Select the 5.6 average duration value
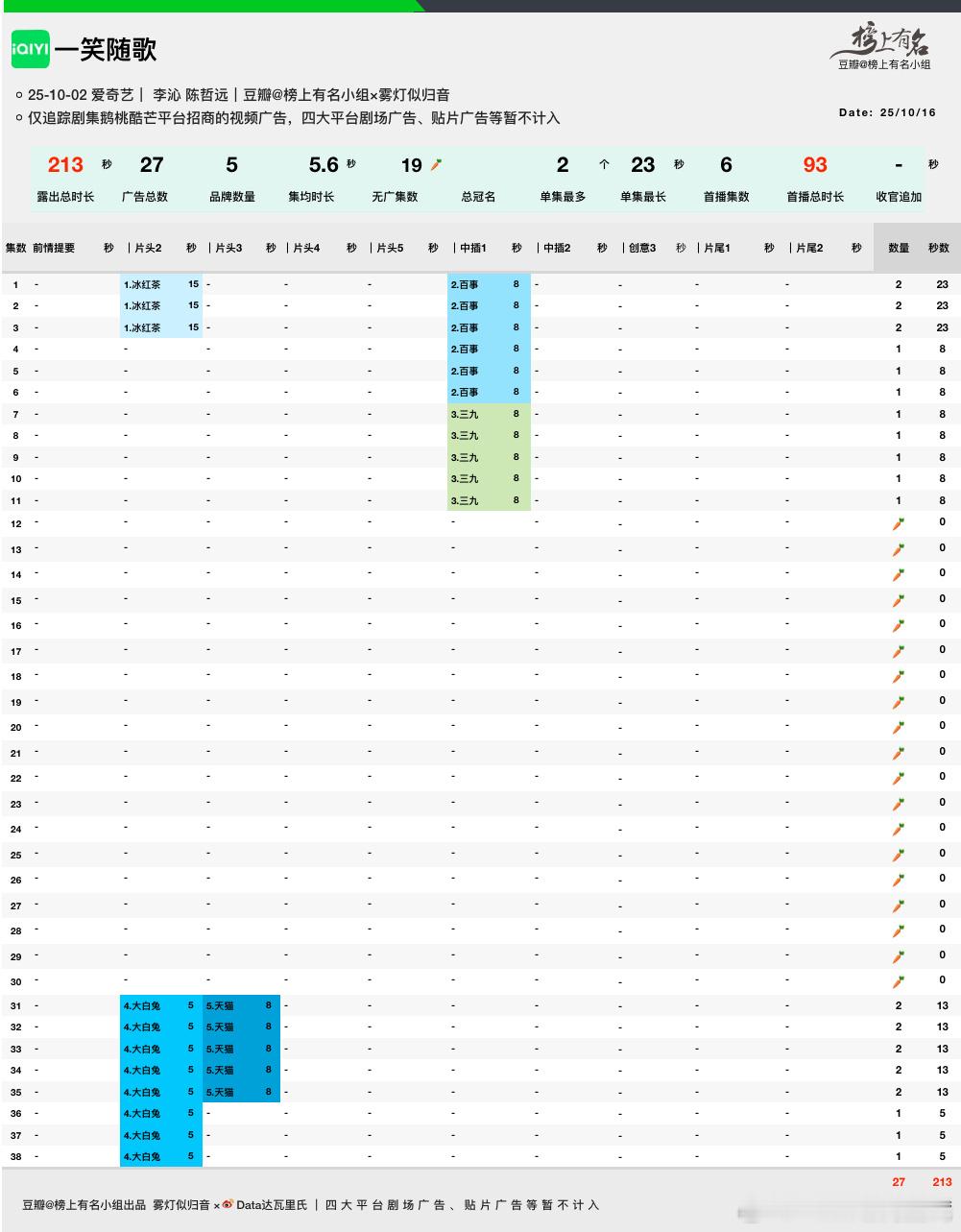The image size is (961, 1232). pos(324,165)
